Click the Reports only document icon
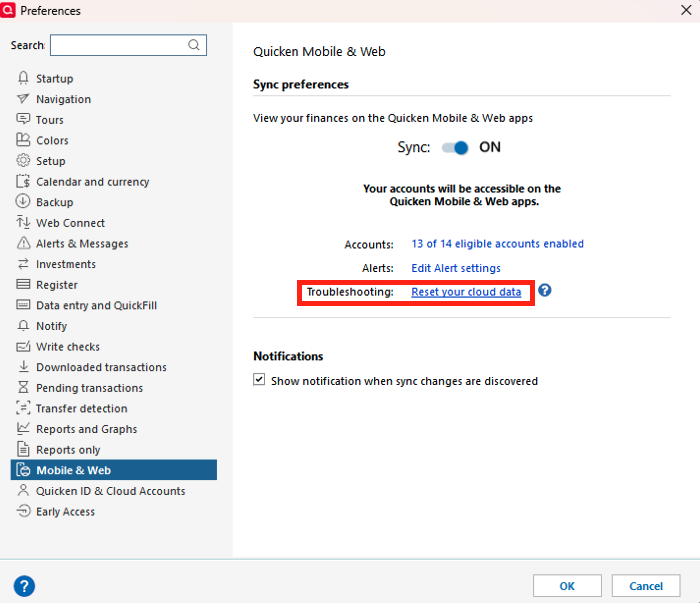Image resolution: width=700 pixels, height=603 pixels. [x=23, y=449]
